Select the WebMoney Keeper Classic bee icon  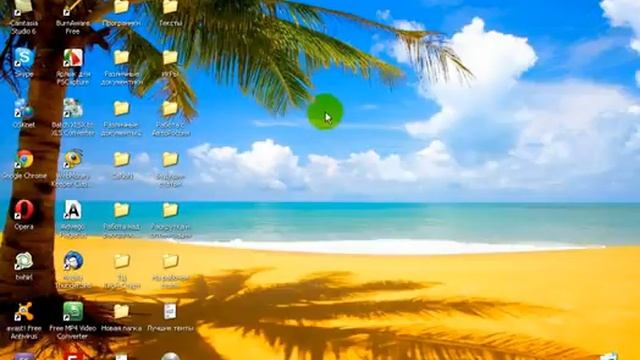pyautogui.click(x=73, y=159)
